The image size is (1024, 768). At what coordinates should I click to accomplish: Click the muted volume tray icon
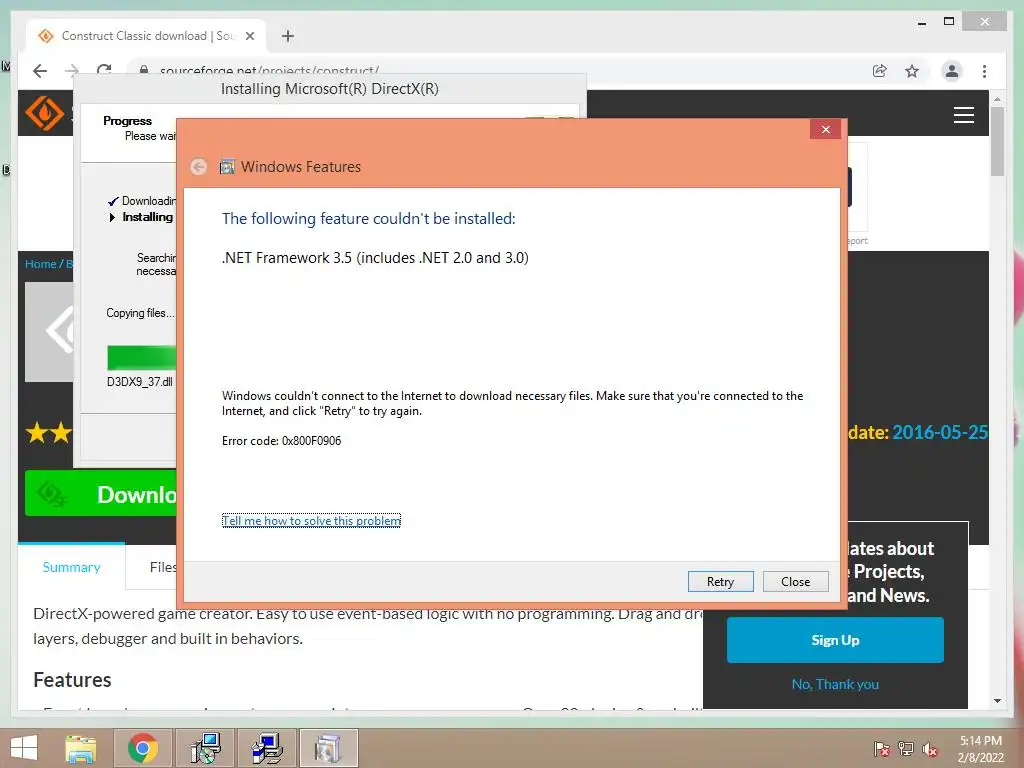click(x=930, y=748)
